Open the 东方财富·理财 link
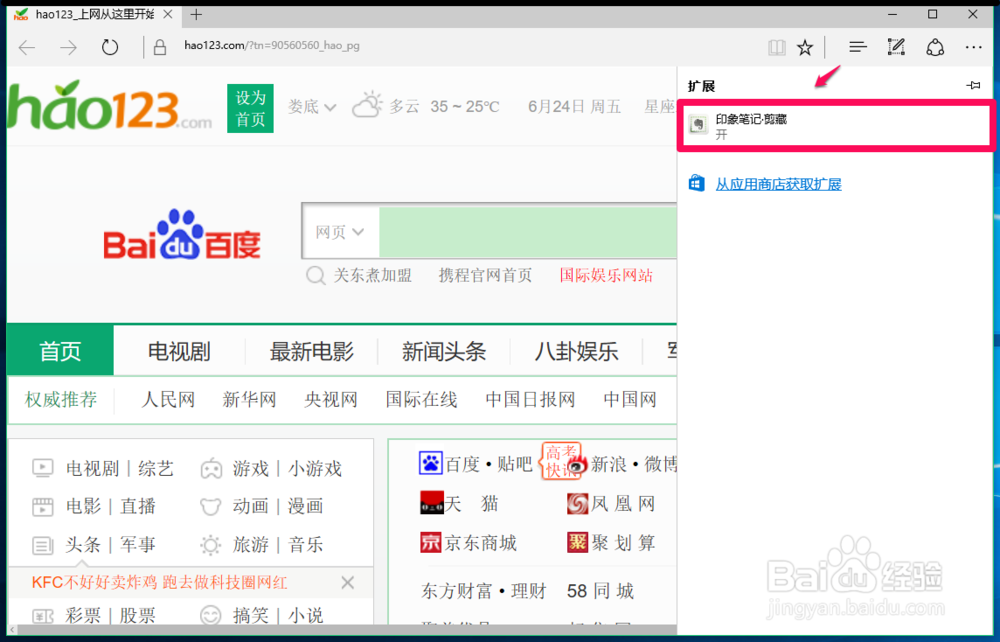Viewport: 1000px width, 642px height. (483, 591)
